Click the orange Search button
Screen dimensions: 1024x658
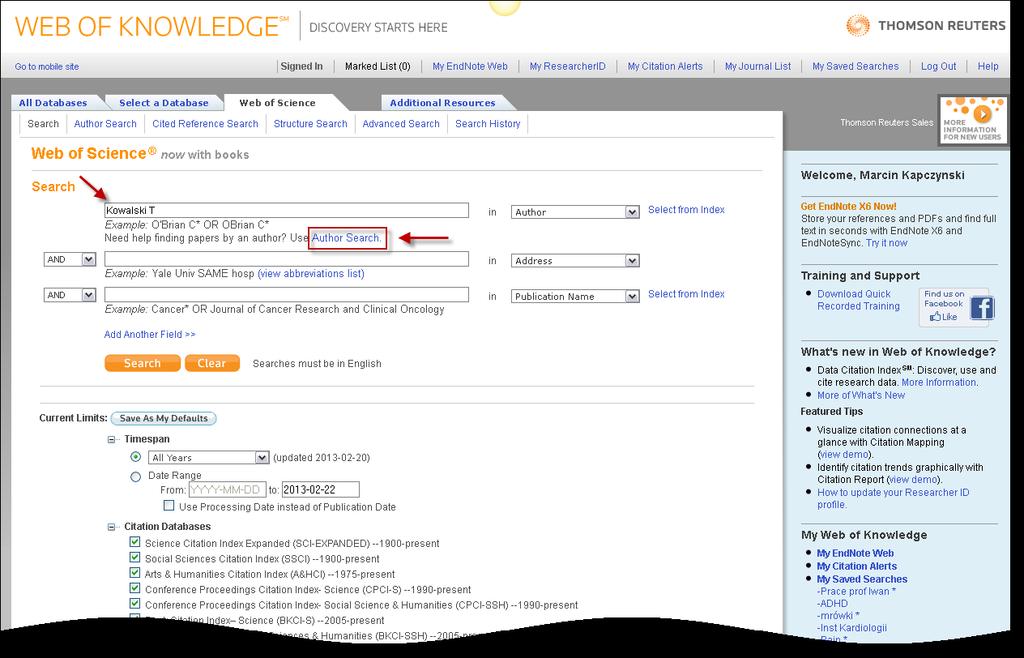[x=142, y=364]
